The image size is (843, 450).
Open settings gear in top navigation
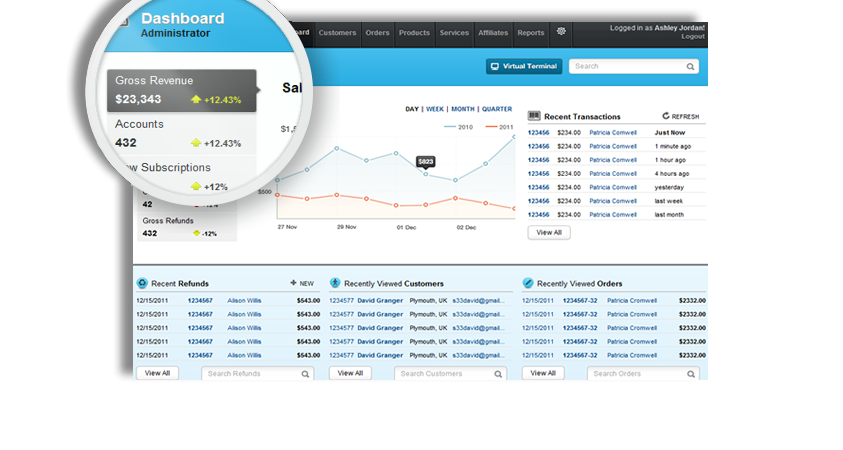pos(562,32)
